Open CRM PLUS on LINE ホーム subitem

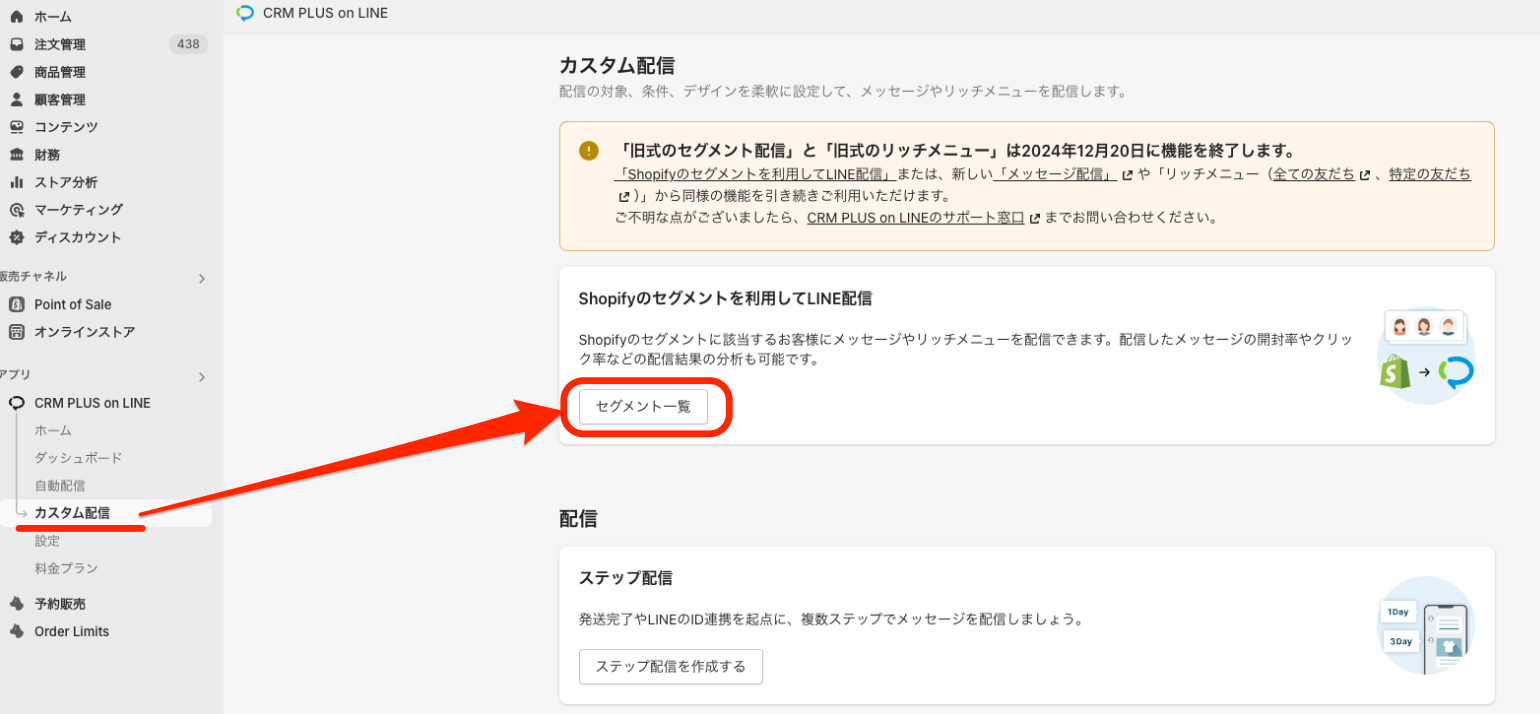pos(53,430)
